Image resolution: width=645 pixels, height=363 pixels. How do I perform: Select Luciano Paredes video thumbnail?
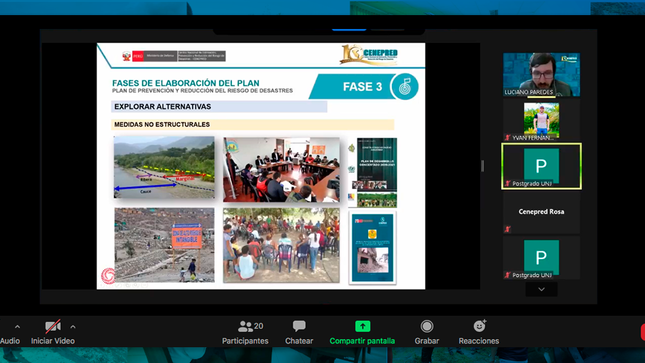pyautogui.click(x=541, y=74)
